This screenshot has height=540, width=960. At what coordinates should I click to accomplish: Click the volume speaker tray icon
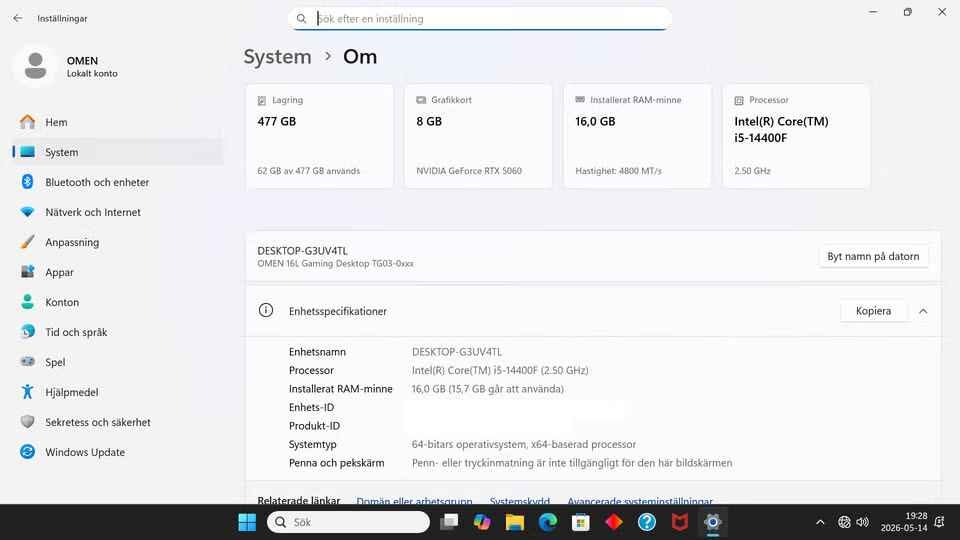click(x=863, y=522)
